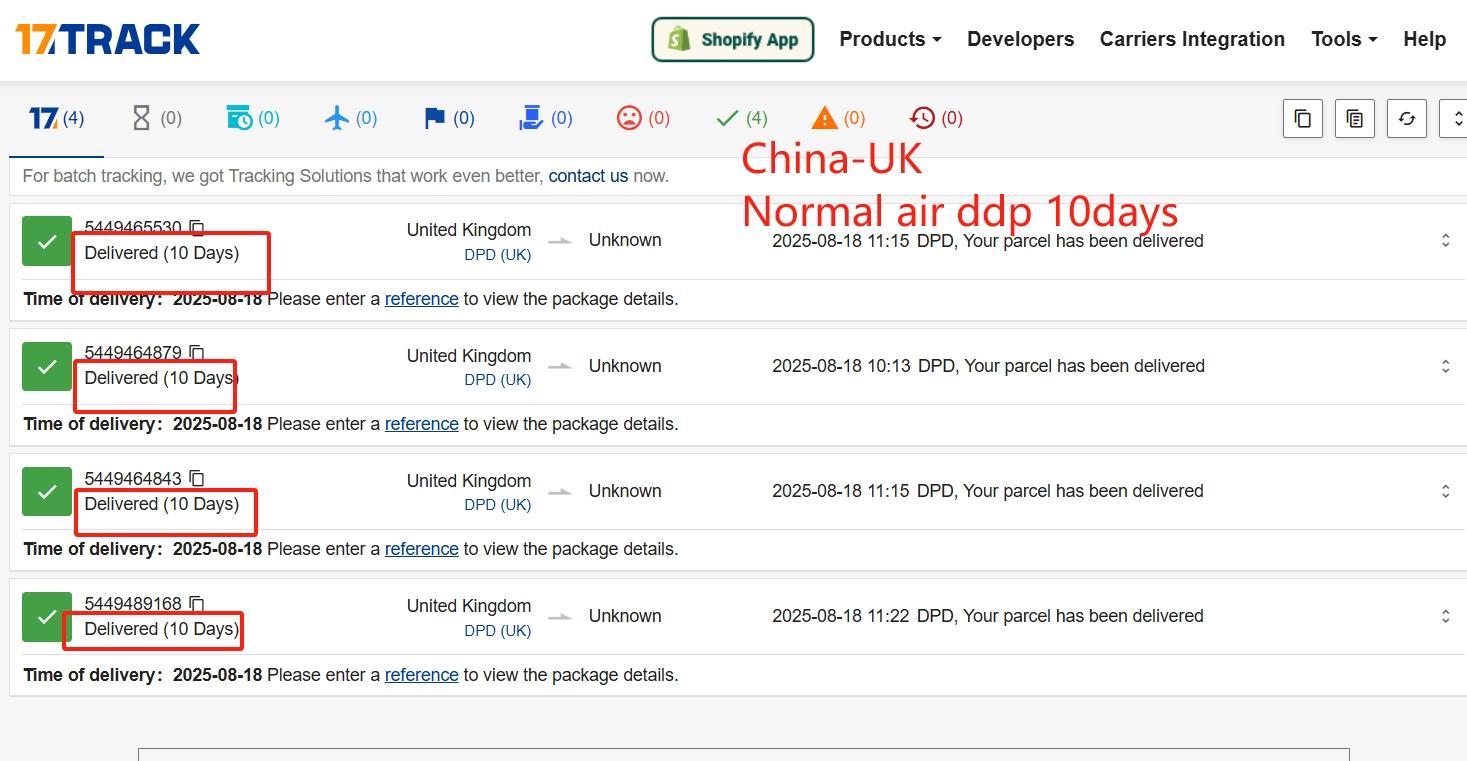Expand details for shipment 5449464879
The height and width of the screenshot is (761, 1467).
[1445, 366]
